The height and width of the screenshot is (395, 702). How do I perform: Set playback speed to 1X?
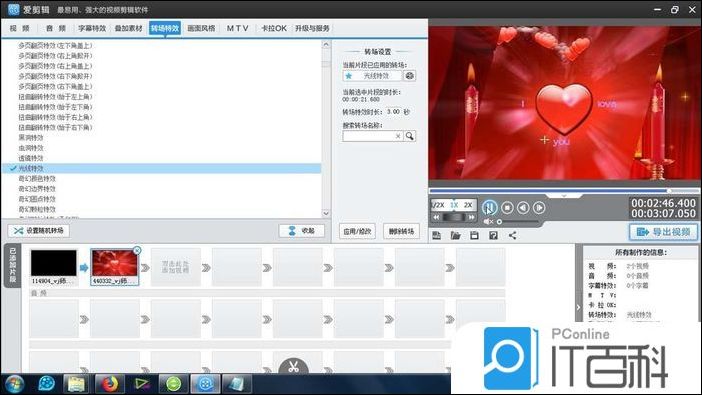(x=454, y=205)
